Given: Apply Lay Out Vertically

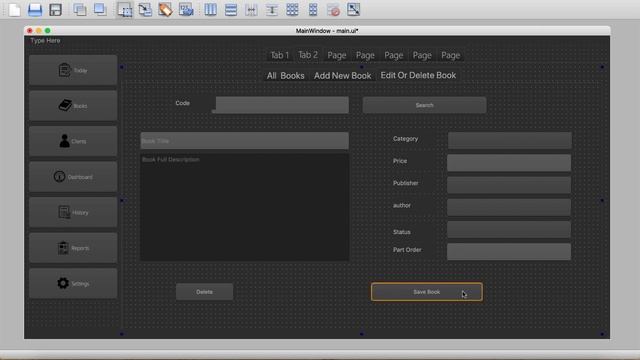Looking at the screenshot, I should (x=231, y=9).
